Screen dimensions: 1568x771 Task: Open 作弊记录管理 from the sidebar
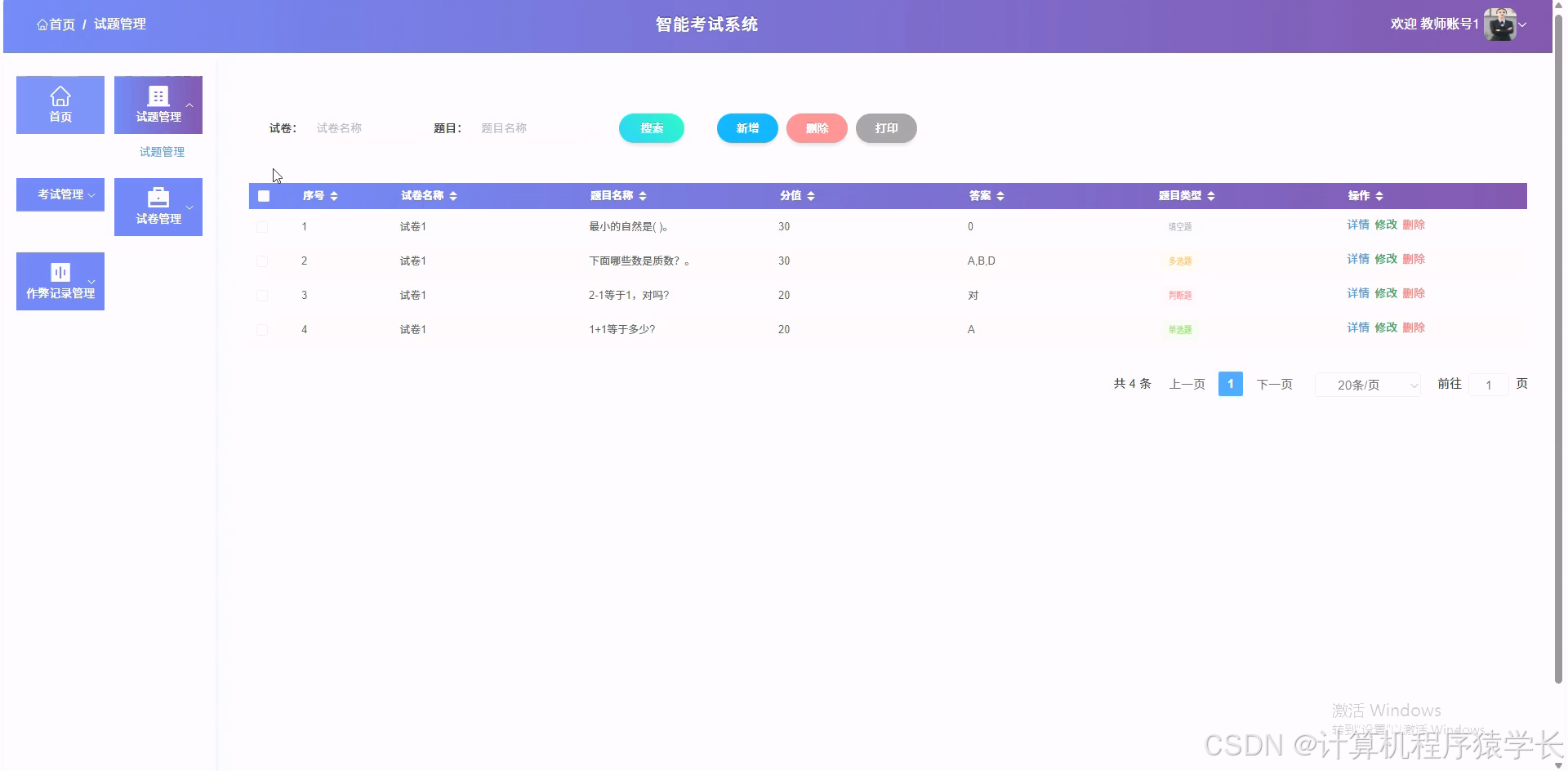click(x=60, y=280)
